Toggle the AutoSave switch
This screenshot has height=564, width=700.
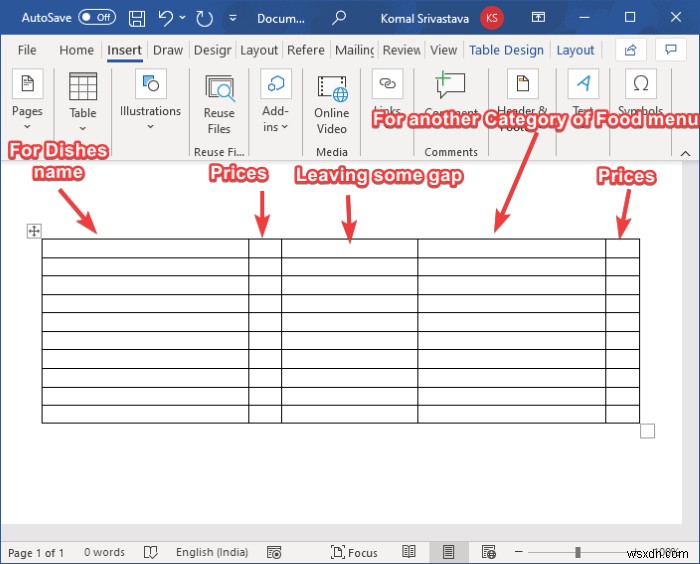97,17
